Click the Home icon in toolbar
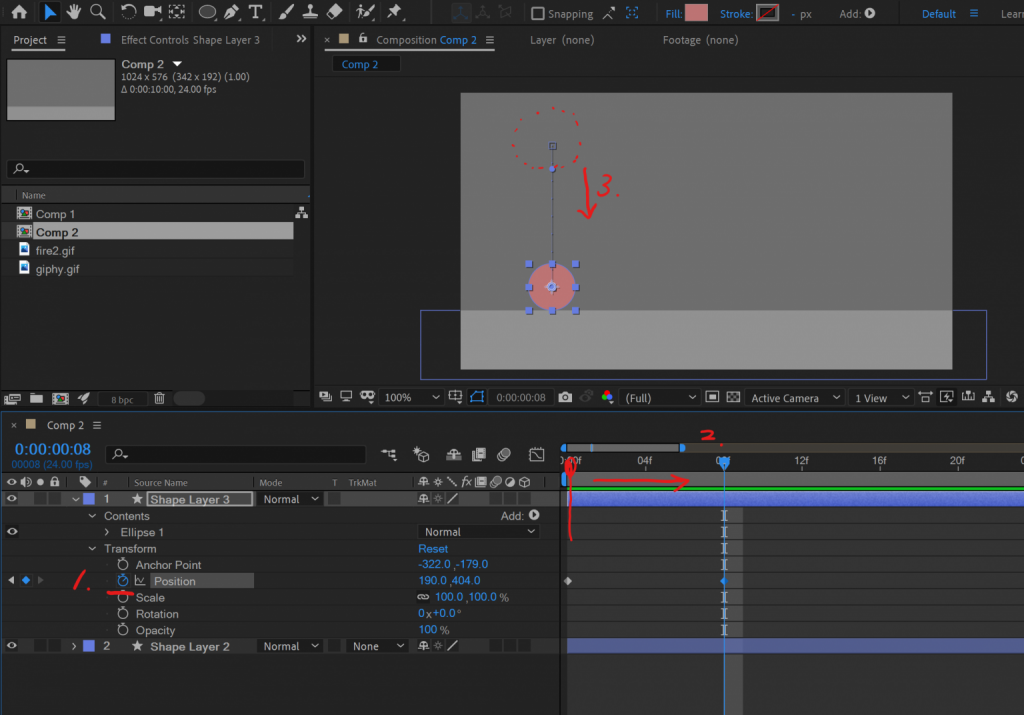 [x=19, y=12]
